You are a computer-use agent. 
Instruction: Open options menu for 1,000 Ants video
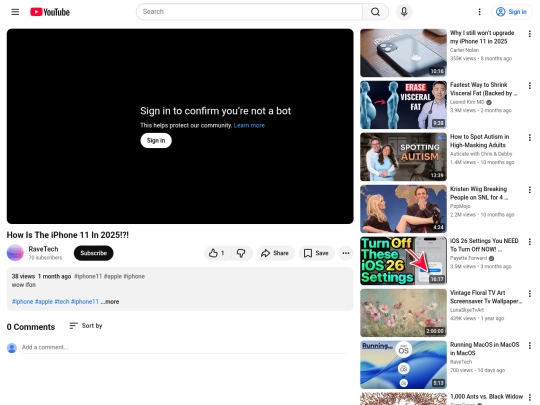click(x=530, y=398)
